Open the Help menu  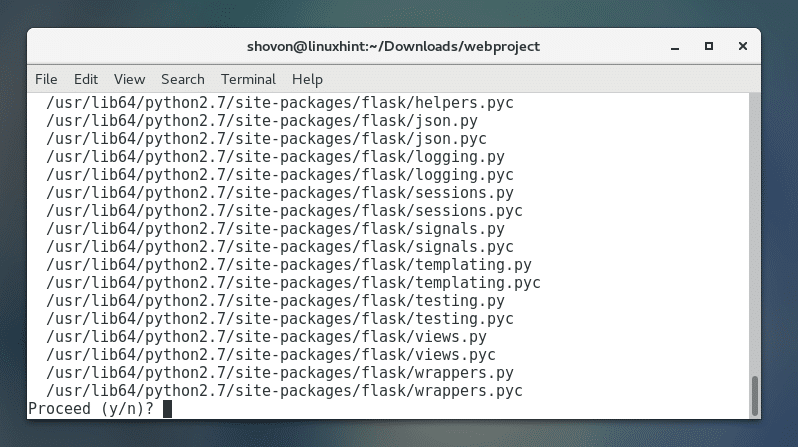[307, 79]
